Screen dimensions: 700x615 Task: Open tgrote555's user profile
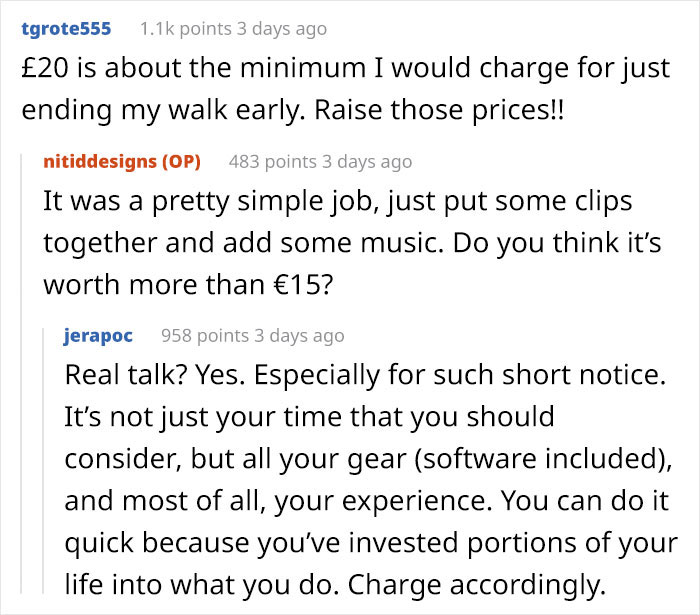[66, 29]
